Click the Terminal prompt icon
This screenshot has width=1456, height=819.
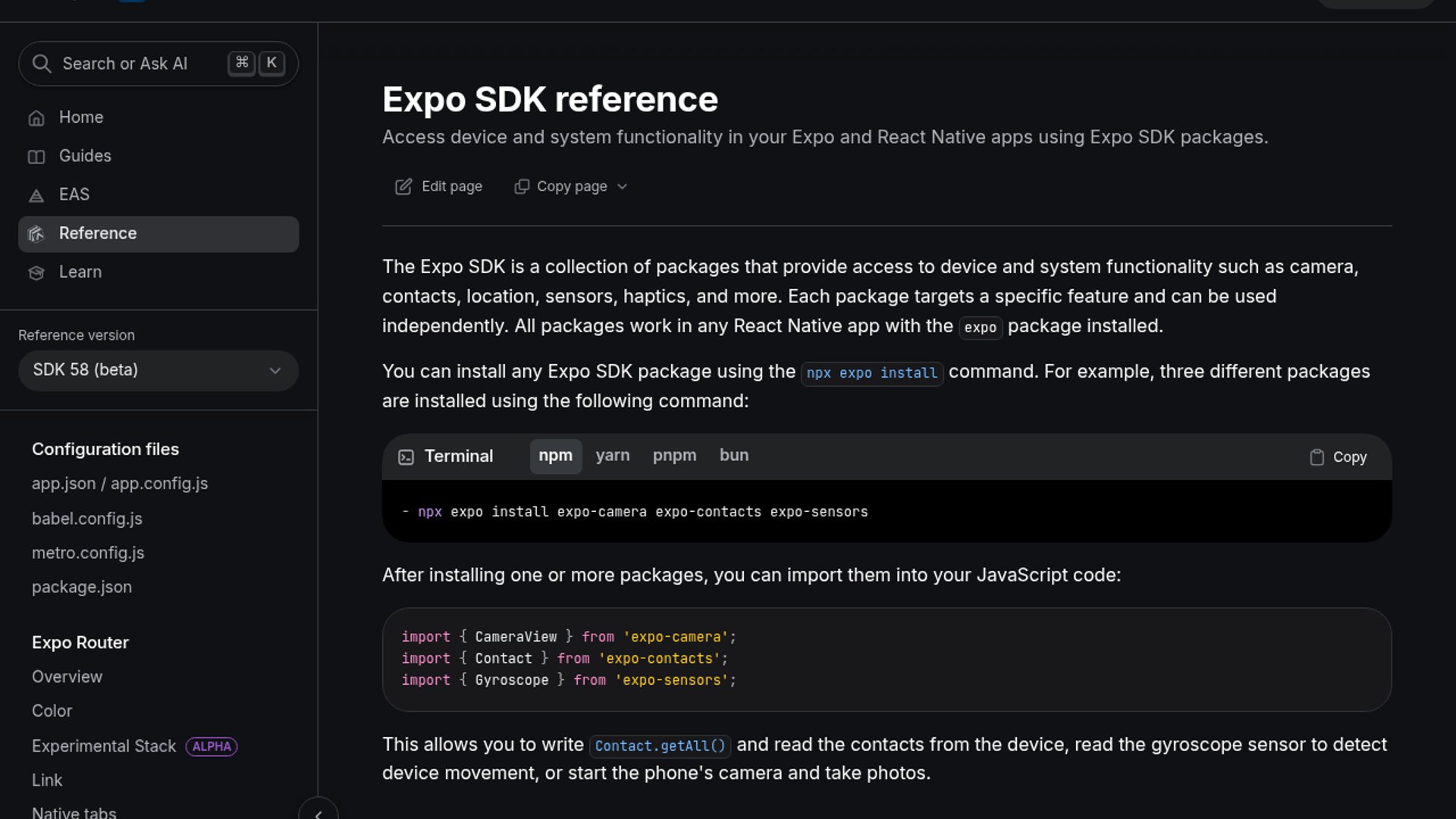click(406, 457)
